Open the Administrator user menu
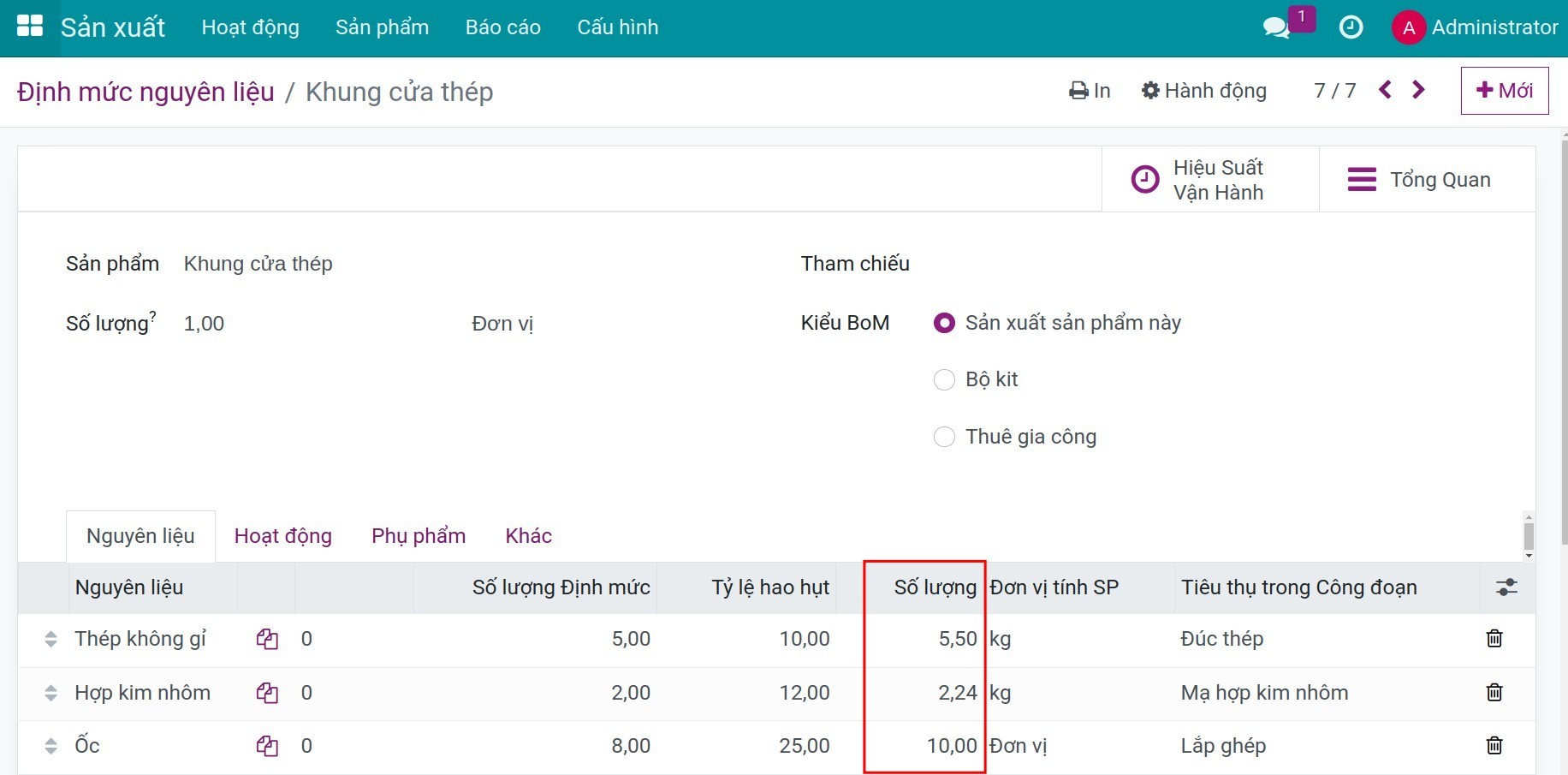The image size is (1568, 775). tap(1475, 27)
